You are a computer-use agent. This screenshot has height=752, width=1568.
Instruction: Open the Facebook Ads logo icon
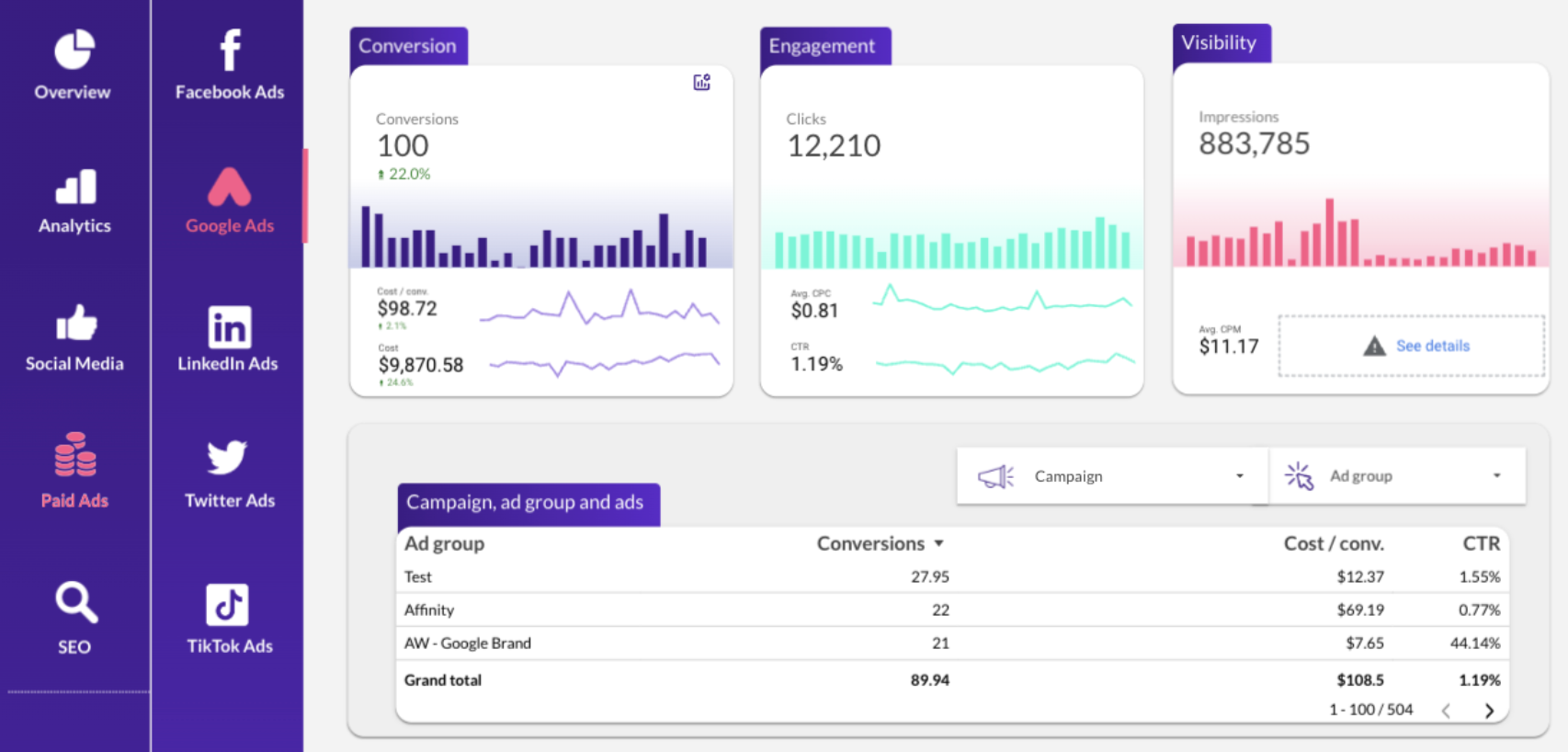(230, 50)
